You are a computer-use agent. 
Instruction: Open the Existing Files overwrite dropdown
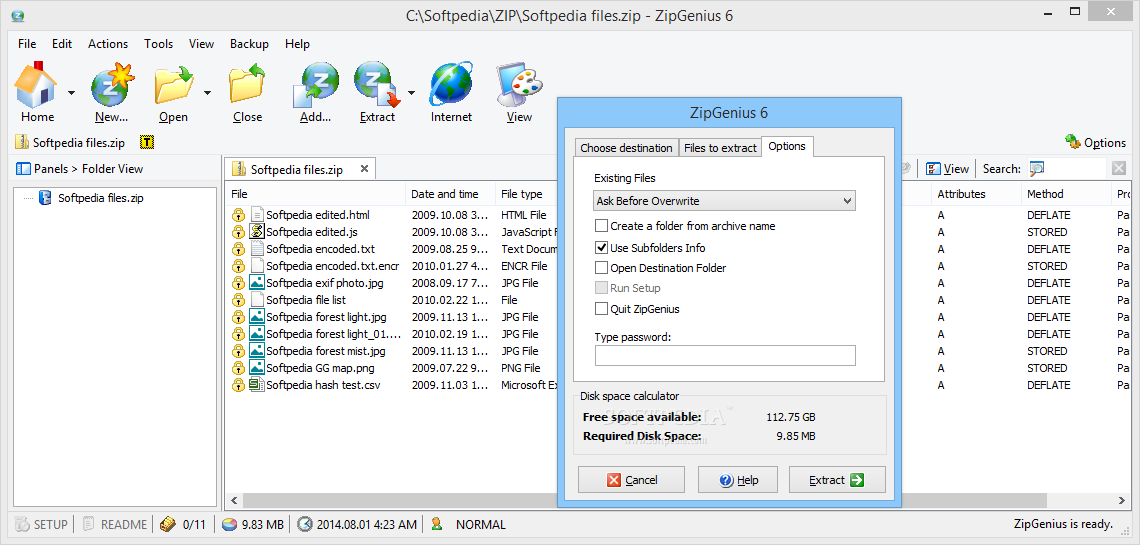[x=724, y=201]
